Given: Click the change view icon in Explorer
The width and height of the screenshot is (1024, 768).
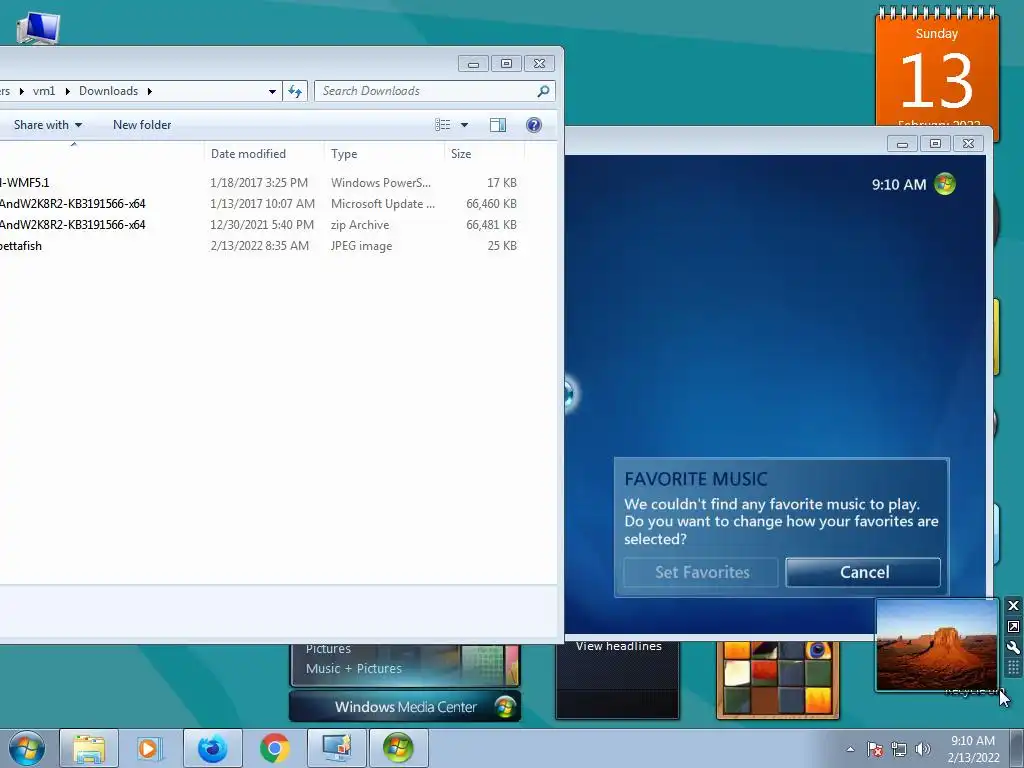Looking at the screenshot, I should coord(443,125).
